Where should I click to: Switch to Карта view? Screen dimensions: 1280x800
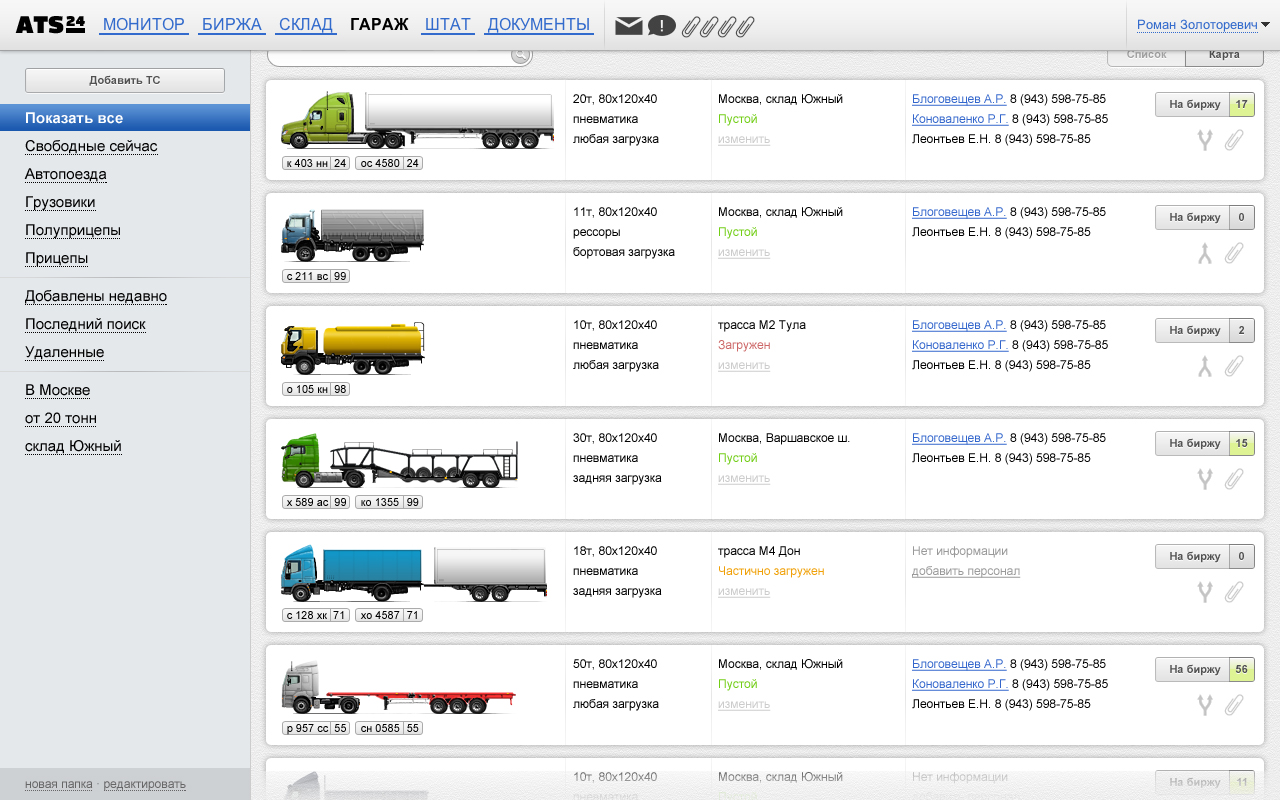point(1224,55)
